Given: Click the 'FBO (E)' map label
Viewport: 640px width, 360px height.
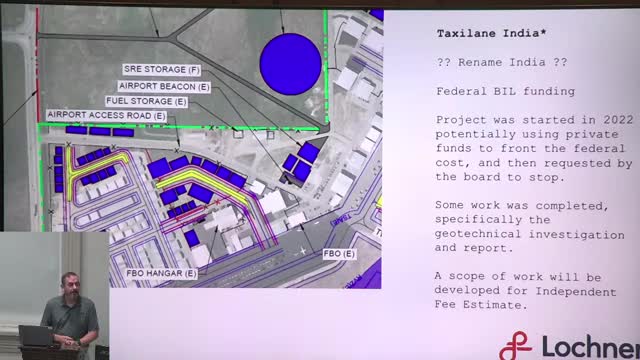Looking at the screenshot, I should tap(339, 254).
